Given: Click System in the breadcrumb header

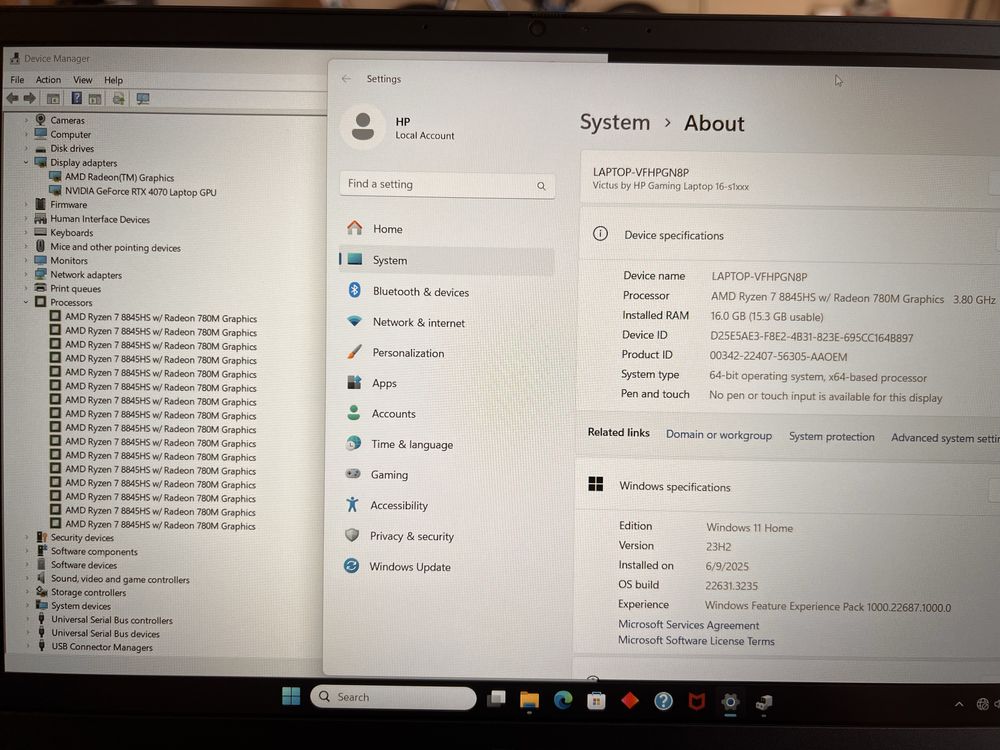Looking at the screenshot, I should coord(615,122).
